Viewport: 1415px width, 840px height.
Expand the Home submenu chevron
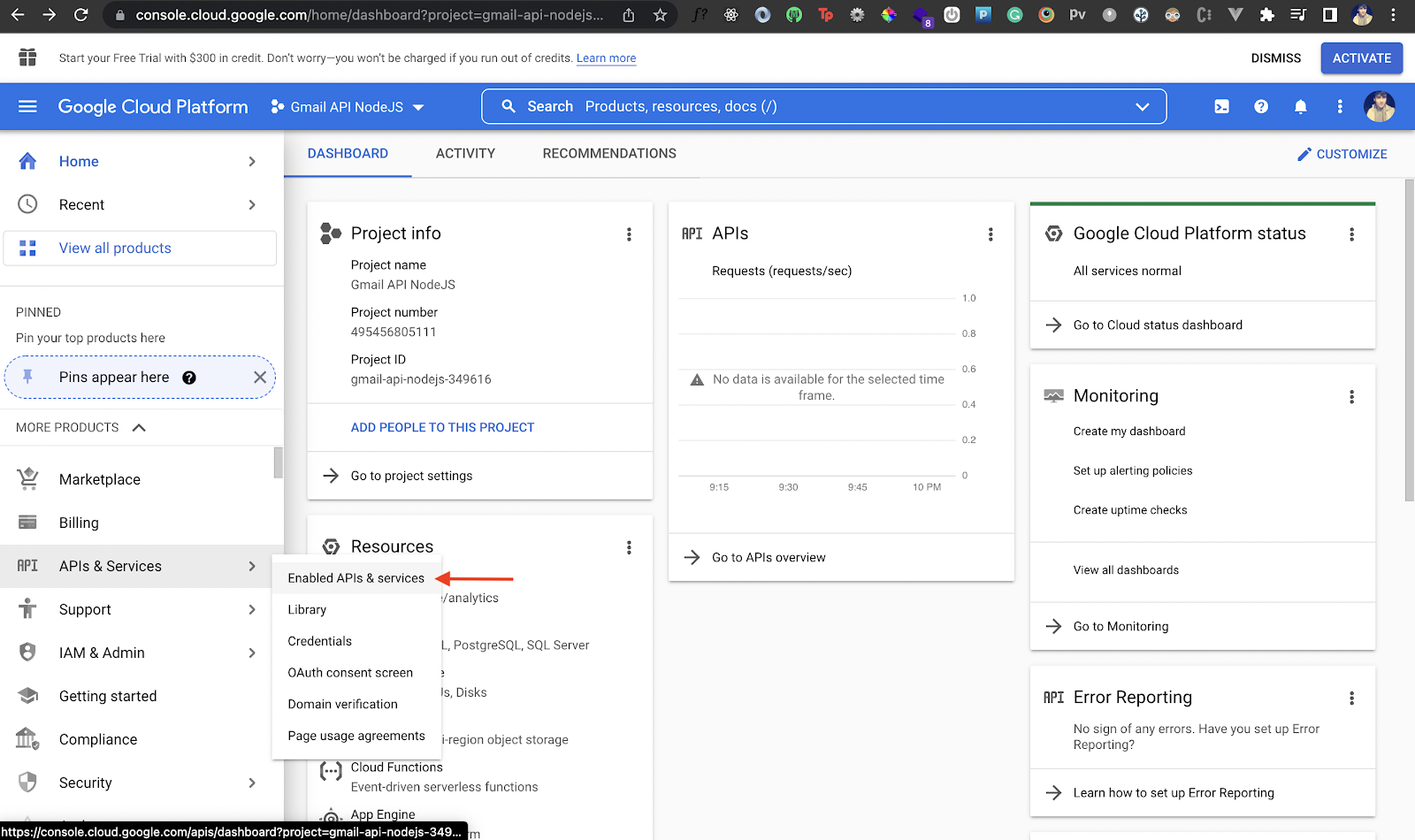click(x=252, y=161)
